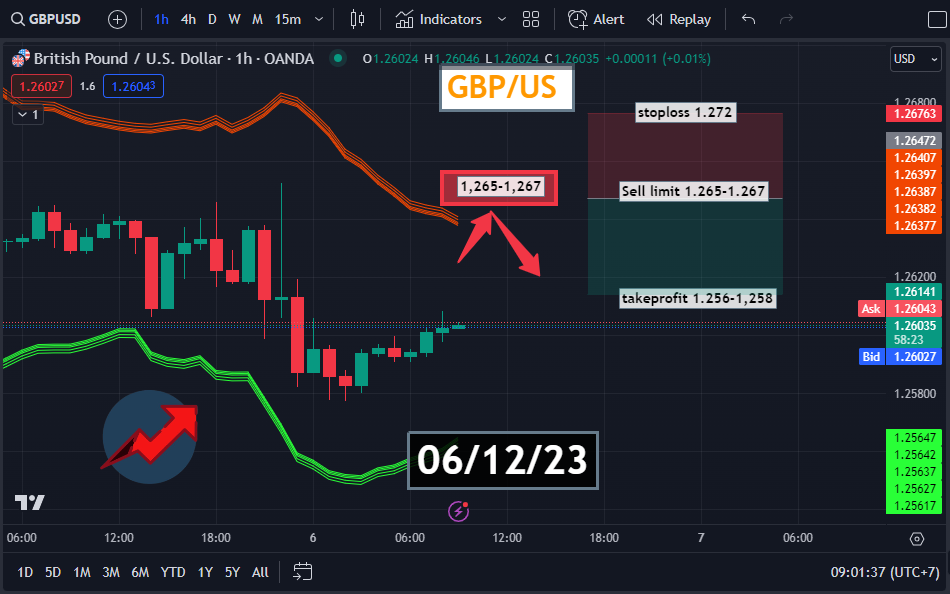Viewport: 950px width, 594px height.
Task: Select the 1M date range tab
Action: coord(82,572)
